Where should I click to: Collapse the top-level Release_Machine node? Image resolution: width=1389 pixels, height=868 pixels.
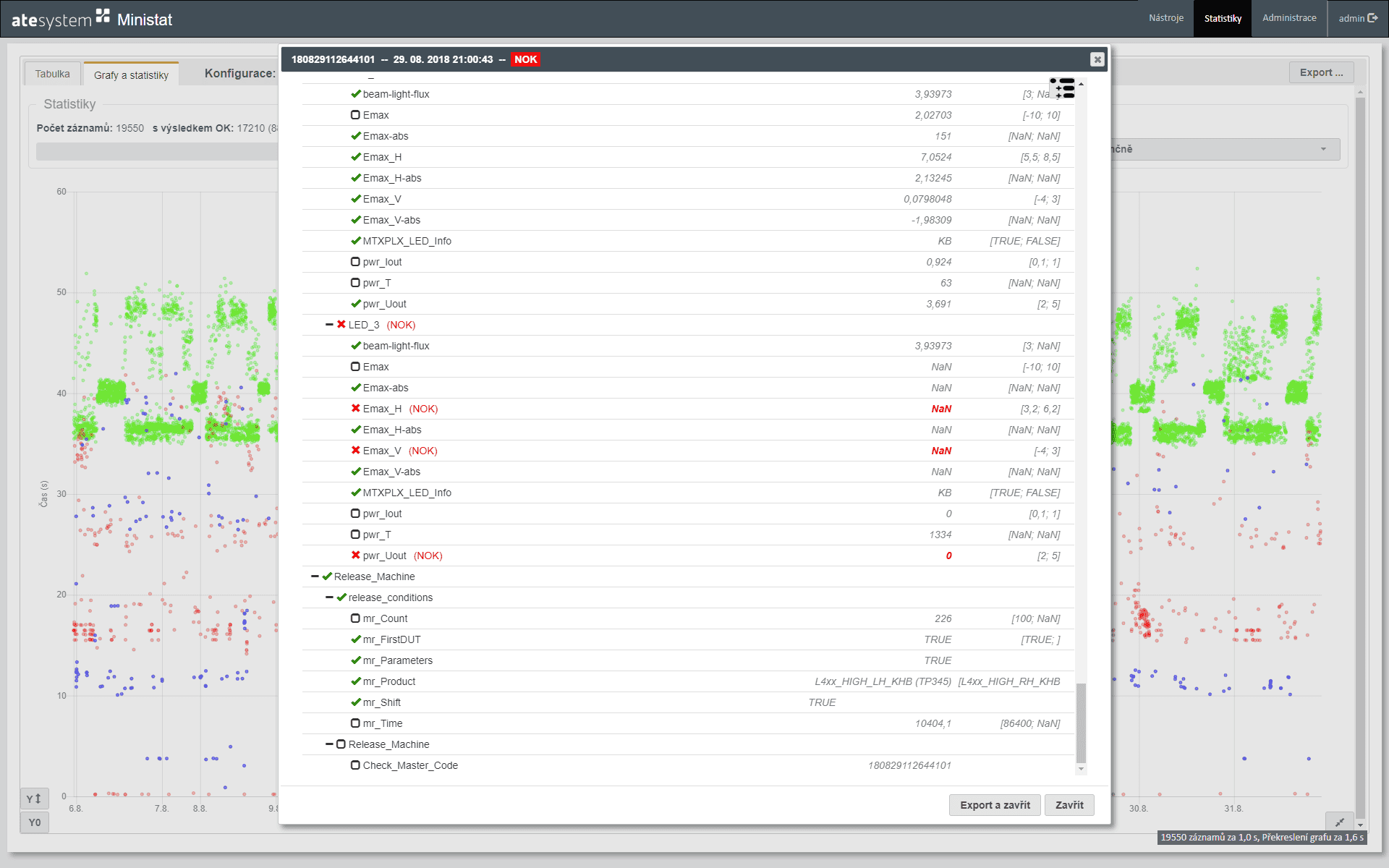[315, 576]
